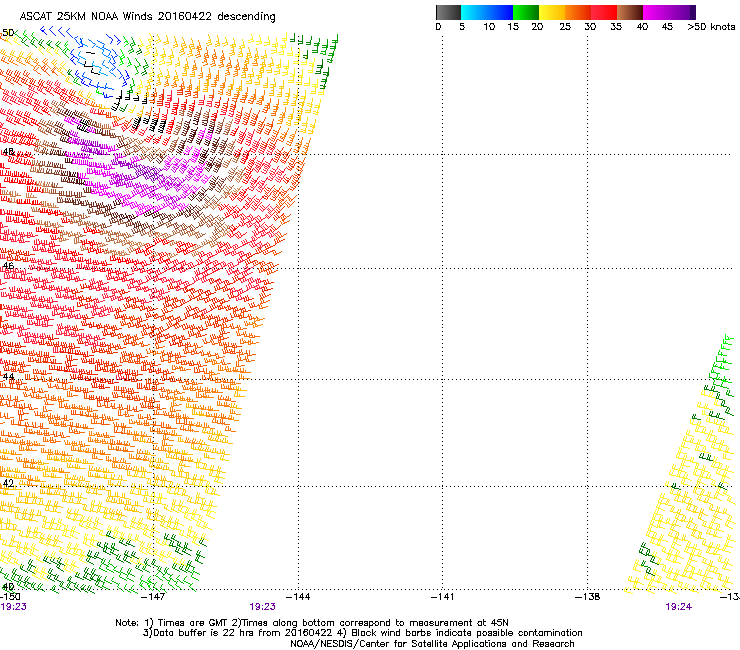This screenshot has width=740, height=650.
Task: Click the magenta 40-45 knots legend segment
Action: [x=656, y=12]
